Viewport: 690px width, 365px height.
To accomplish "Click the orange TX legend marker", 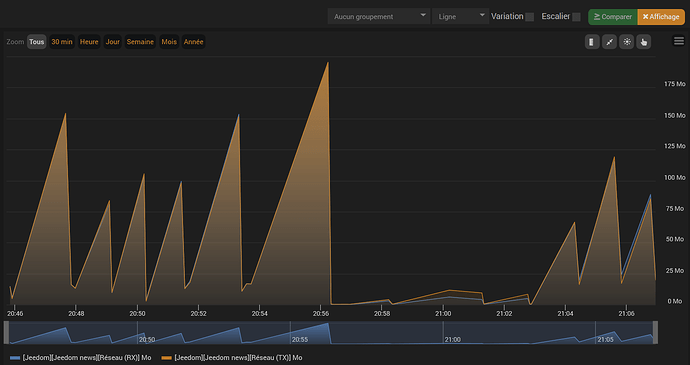I will [x=167, y=358].
